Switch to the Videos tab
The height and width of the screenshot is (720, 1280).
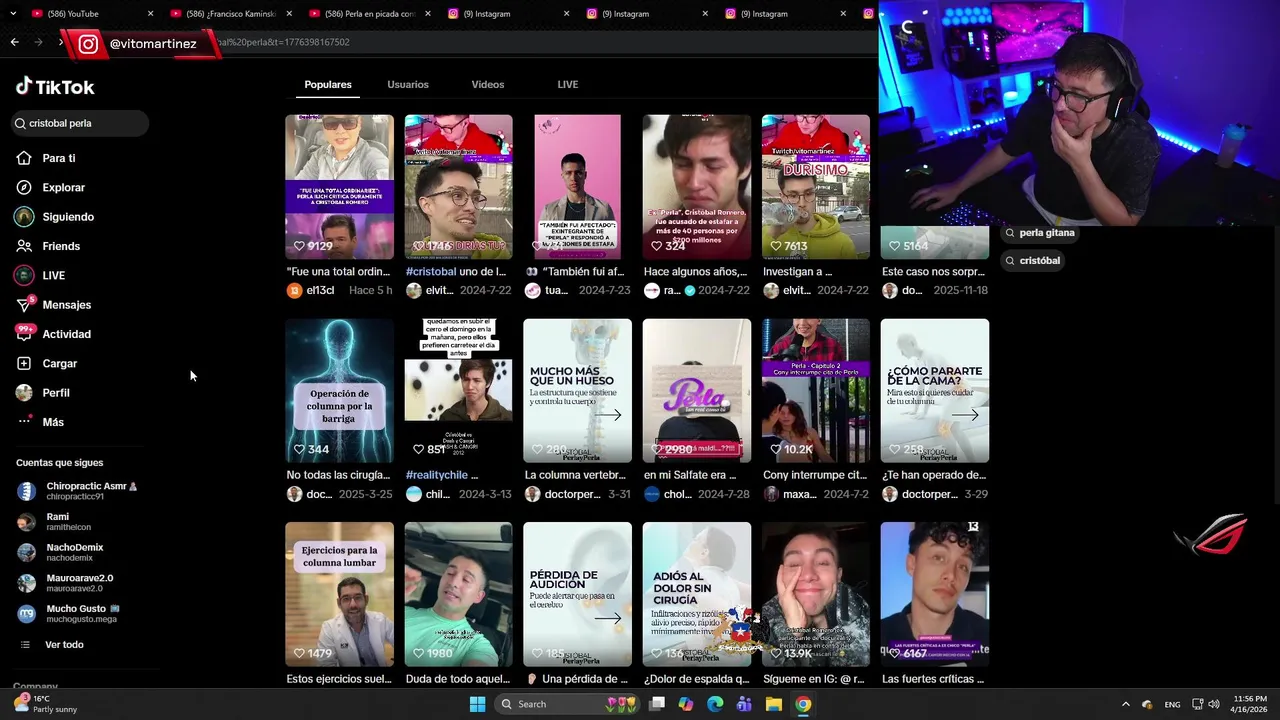(488, 85)
